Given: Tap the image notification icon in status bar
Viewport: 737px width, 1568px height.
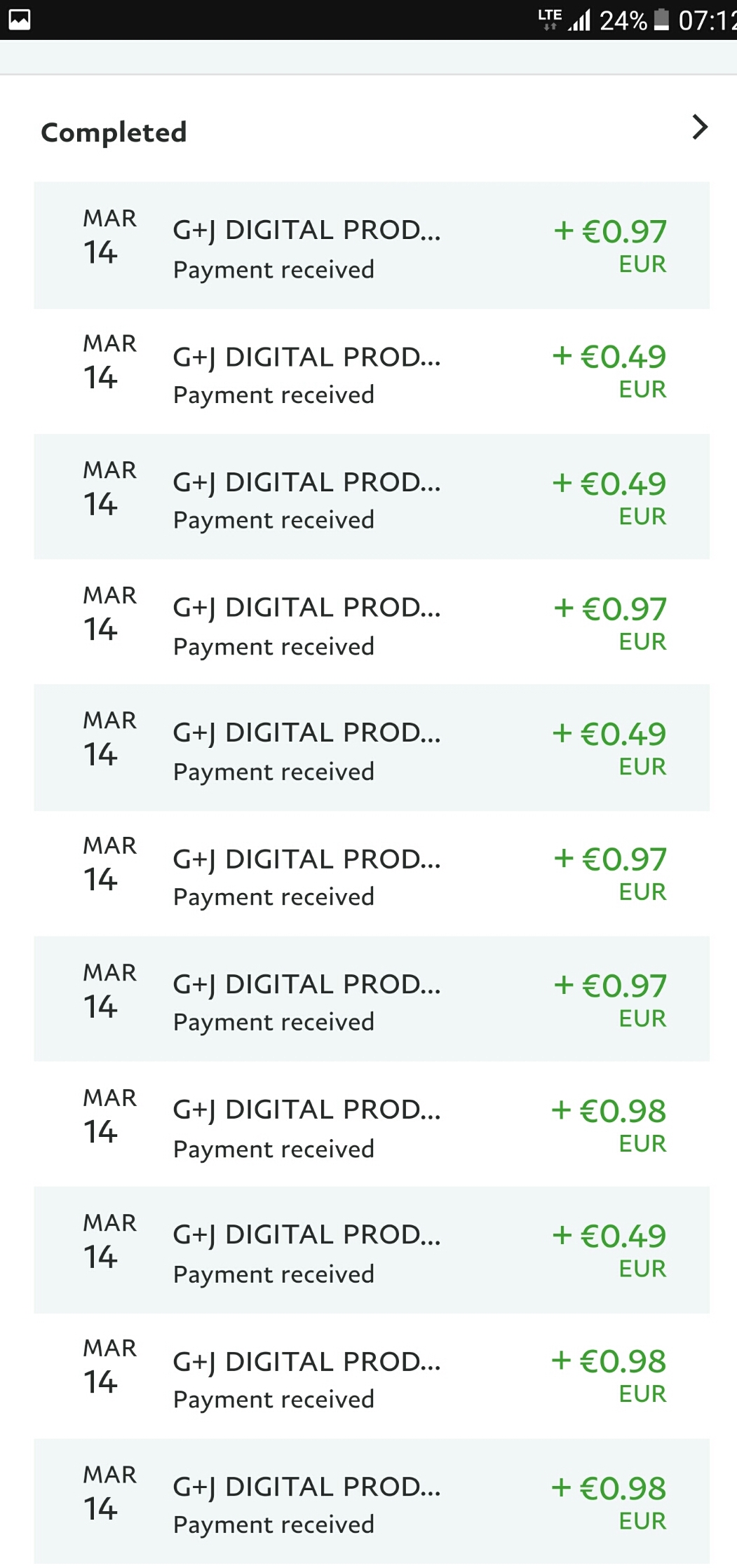Looking at the screenshot, I should pyautogui.click(x=19, y=20).
